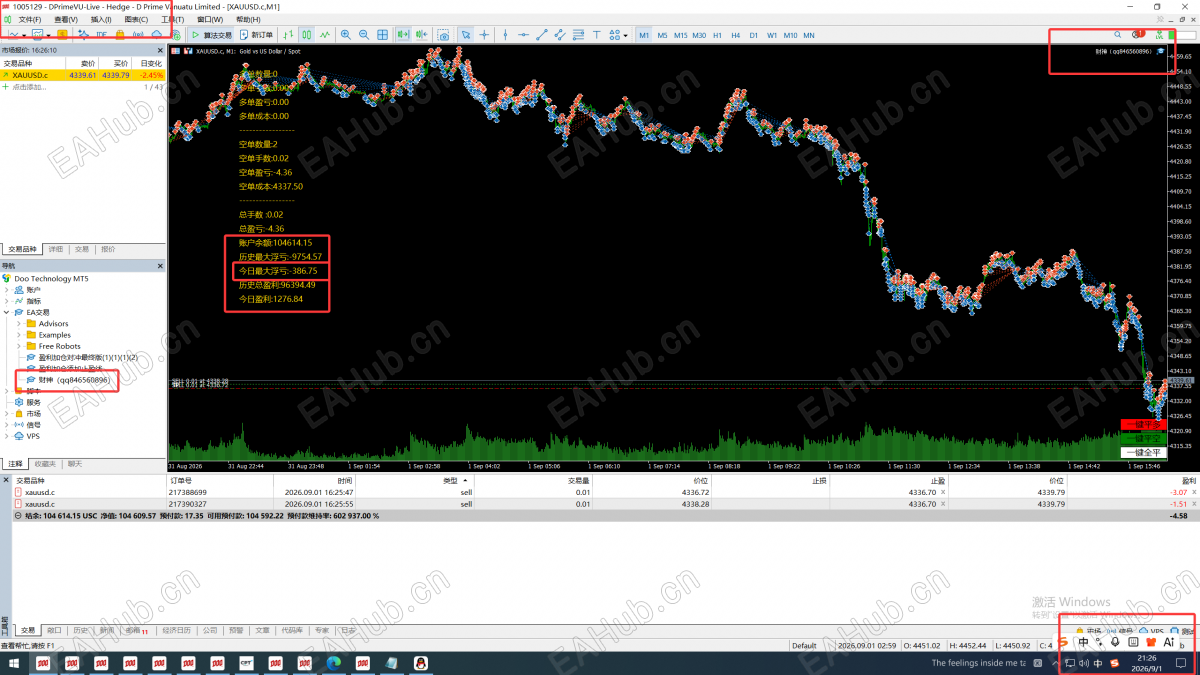Switch chart to bar chart display icon
Viewport: 1200px width, 675px height.
288,35
